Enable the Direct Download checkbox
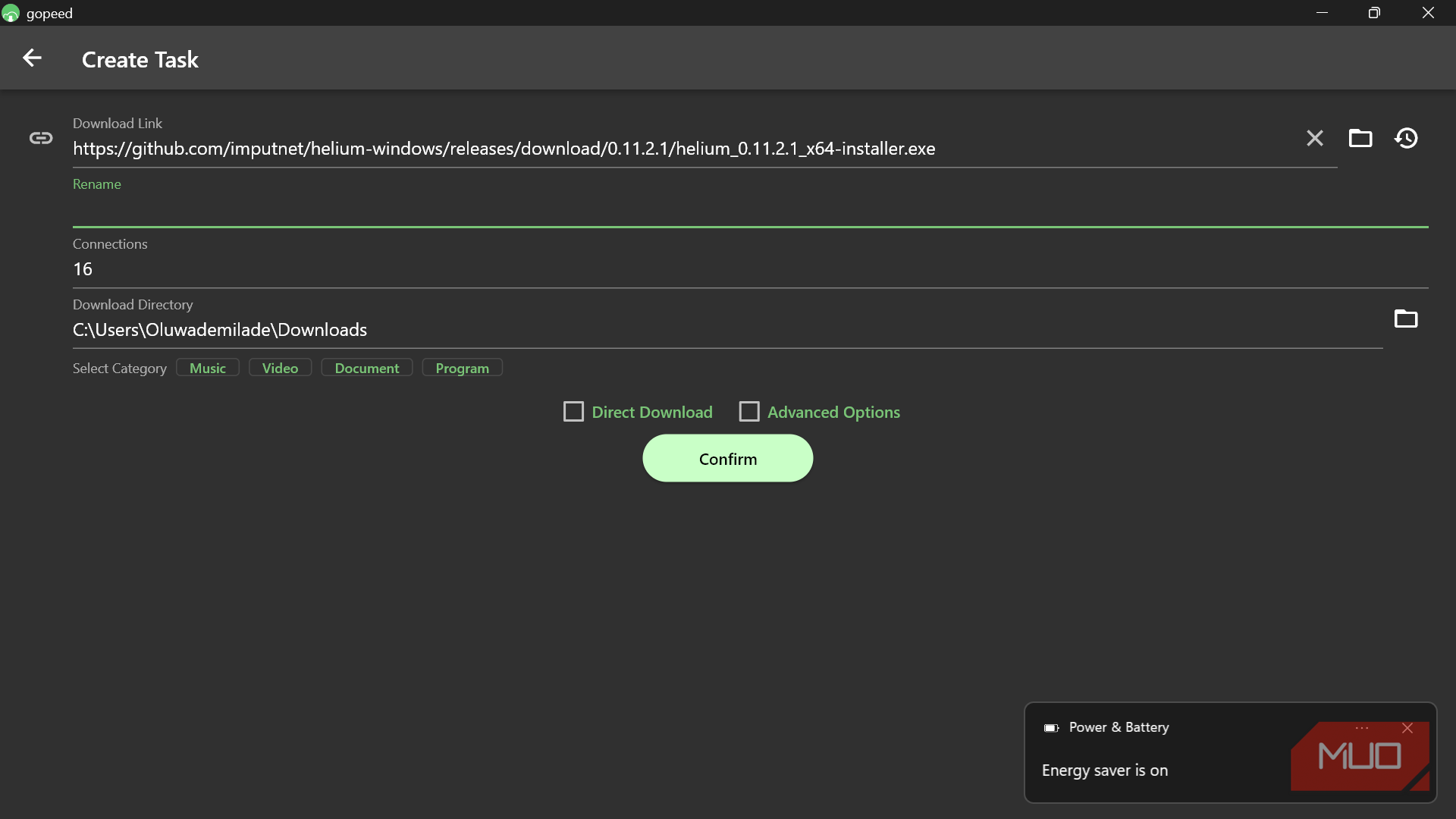The image size is (1456, 819). coord(574,412)
